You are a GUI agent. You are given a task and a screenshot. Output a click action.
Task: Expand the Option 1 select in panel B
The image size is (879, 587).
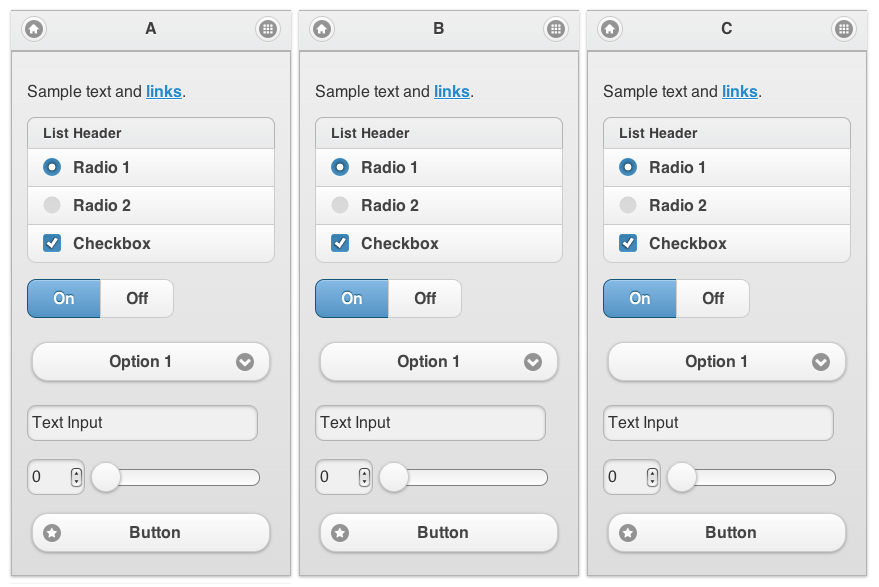point(439,362)
